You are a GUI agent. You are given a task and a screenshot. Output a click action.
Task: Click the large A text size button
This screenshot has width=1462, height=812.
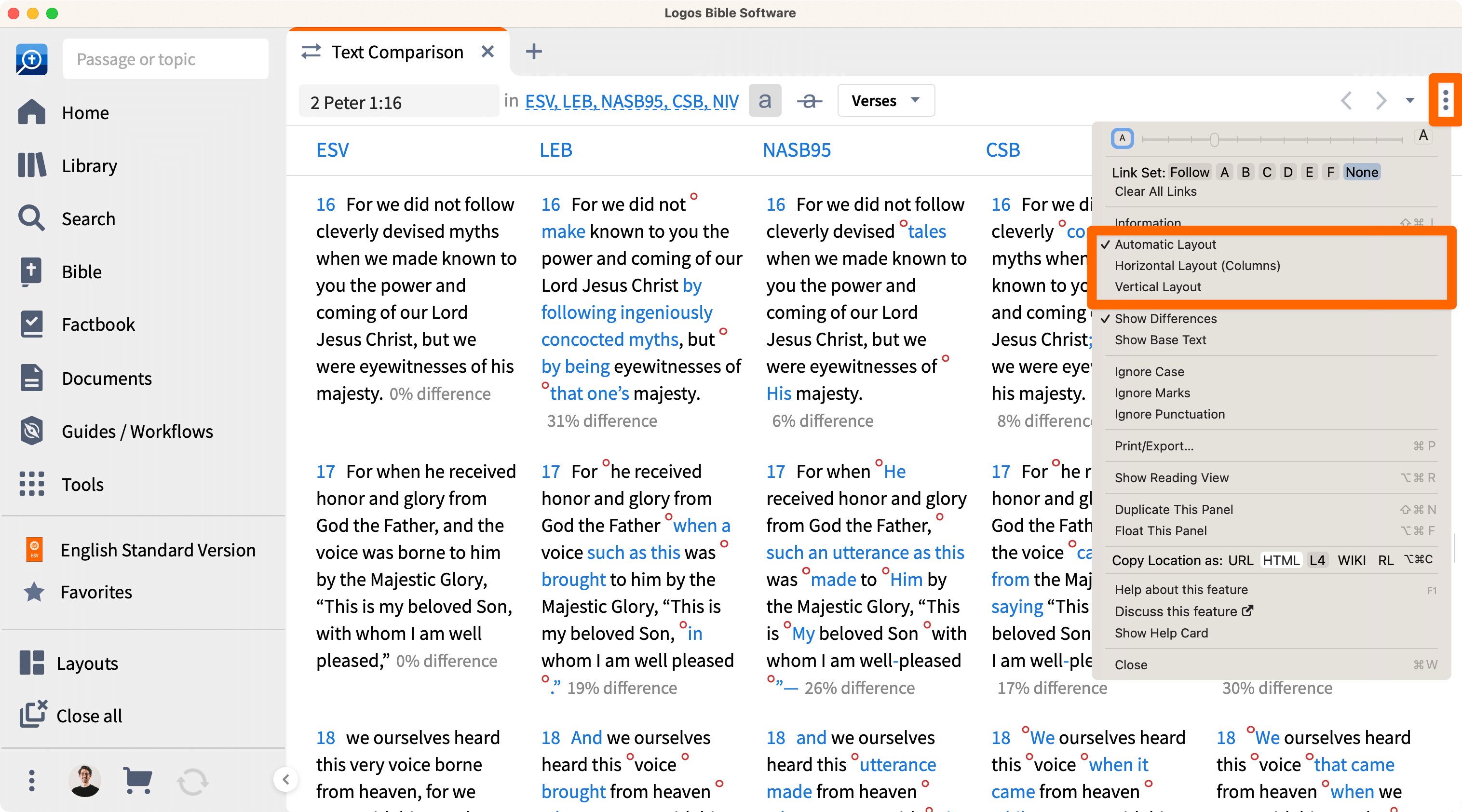[1423, 136]
